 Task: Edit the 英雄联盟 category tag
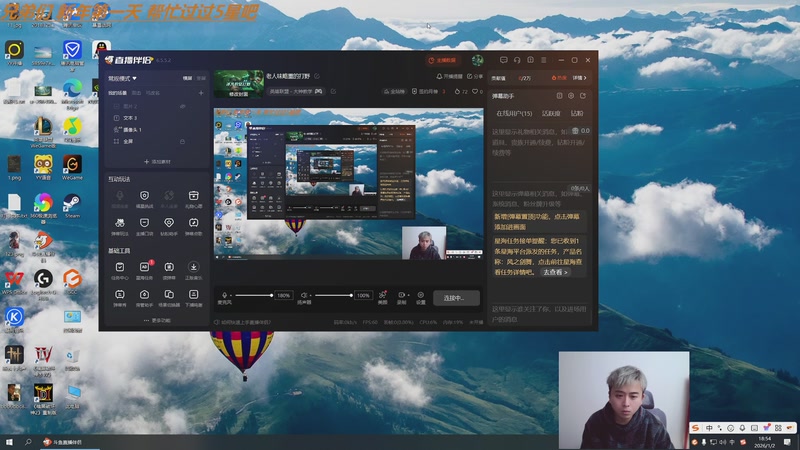coord(296,91)
